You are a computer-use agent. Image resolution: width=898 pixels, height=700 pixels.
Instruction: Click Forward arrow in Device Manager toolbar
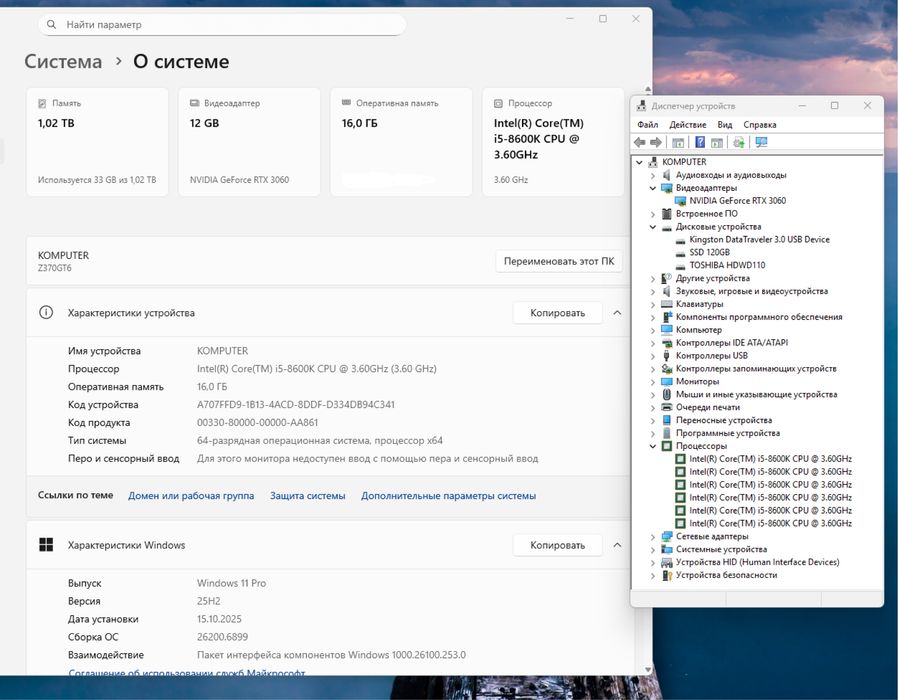(656, 142)
